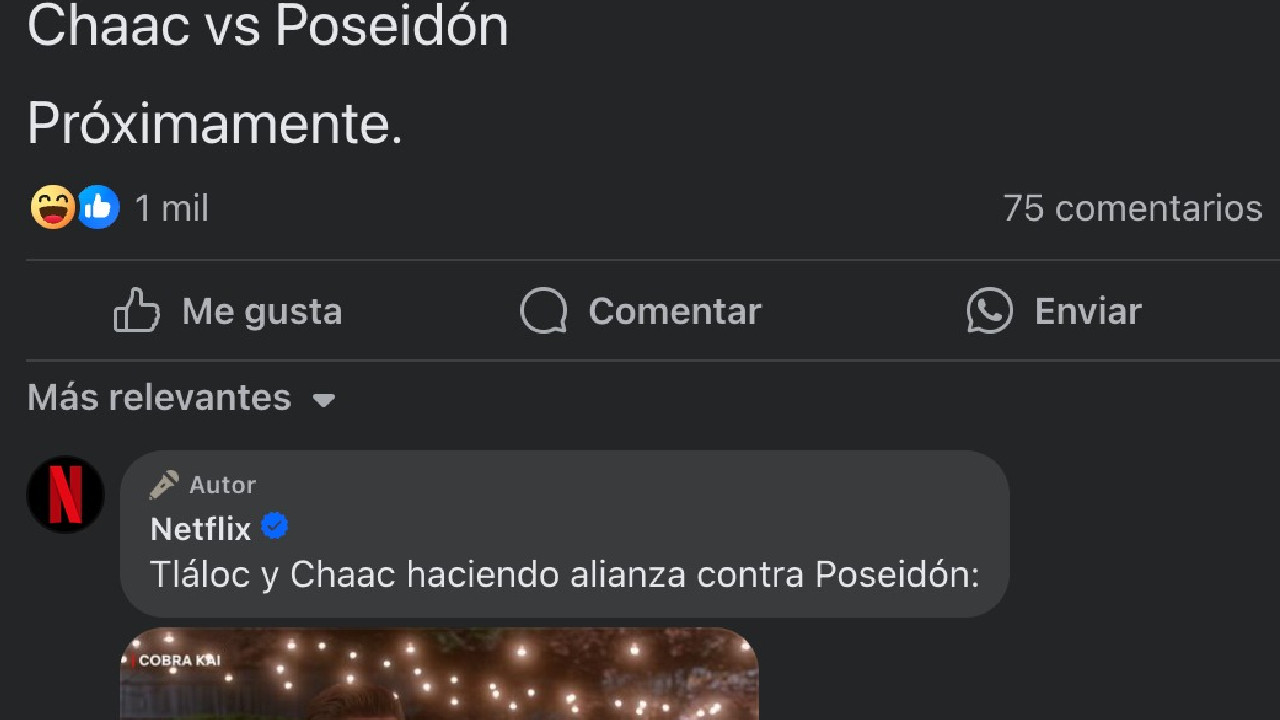This screenshot has width=1280, height=720.
Task: Tap the Enviar button label
Action: (1088, 312)
